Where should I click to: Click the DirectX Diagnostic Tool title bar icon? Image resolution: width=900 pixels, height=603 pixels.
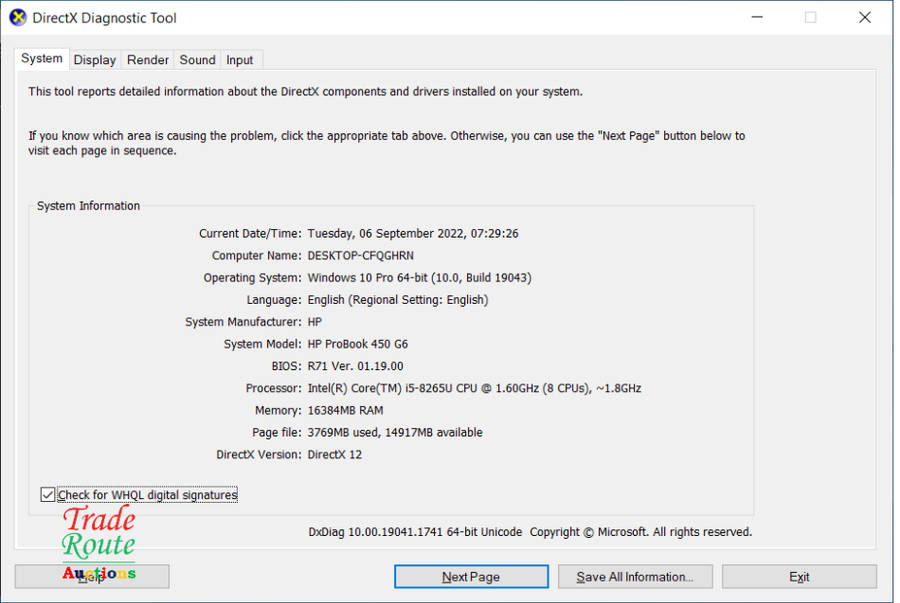tap(18, 18)
